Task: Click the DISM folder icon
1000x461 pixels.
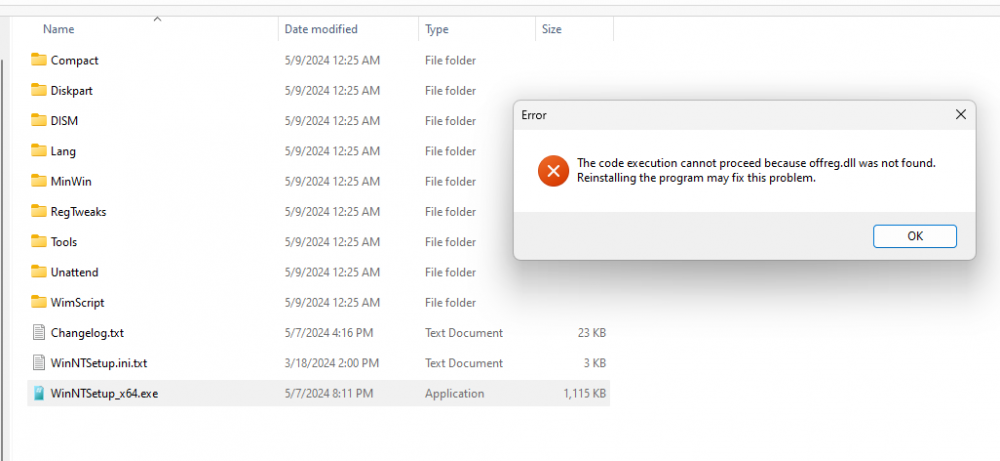Action: click(x=39, y=121)
